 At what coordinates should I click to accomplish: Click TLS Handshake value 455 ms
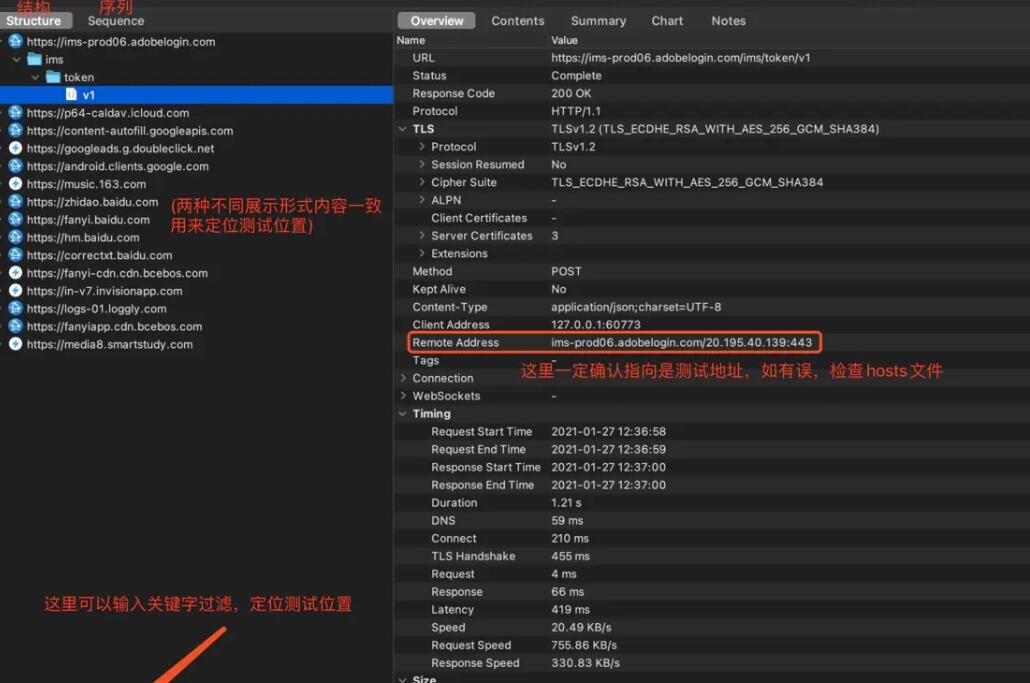click(x=570, y=556)
